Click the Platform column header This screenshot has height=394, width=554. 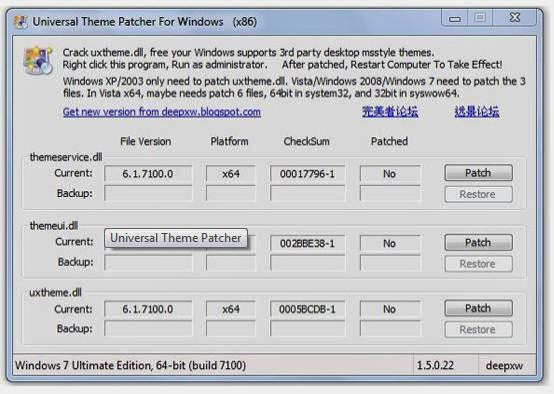[229, 141]
